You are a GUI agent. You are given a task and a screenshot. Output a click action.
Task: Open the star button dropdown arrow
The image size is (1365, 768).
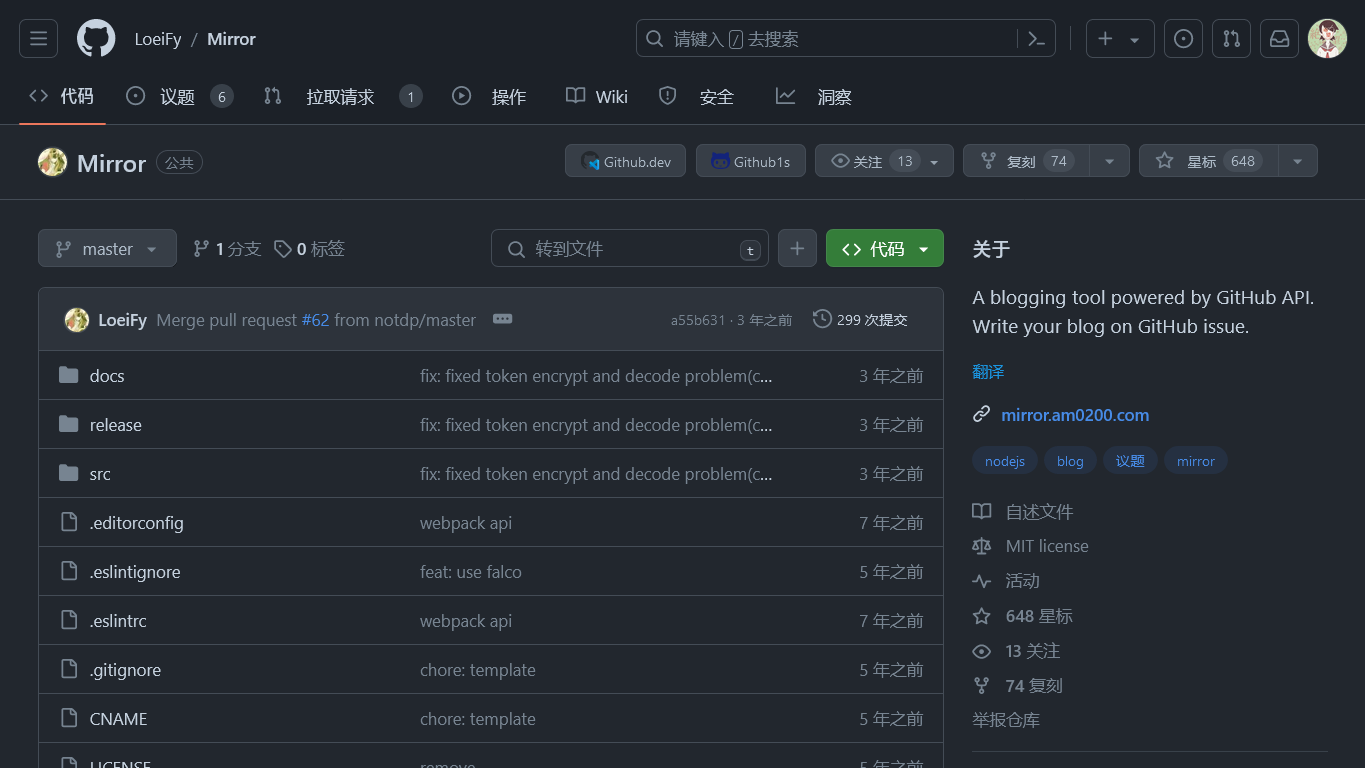pyautogui.click(x=1297, y=160)
